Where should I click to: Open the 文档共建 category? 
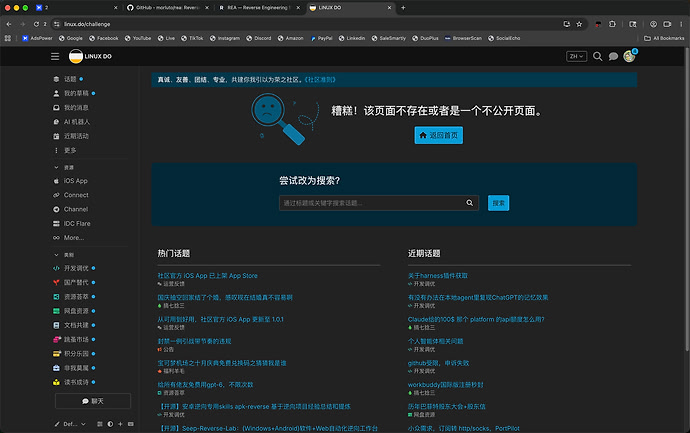(x=74, y=325)
